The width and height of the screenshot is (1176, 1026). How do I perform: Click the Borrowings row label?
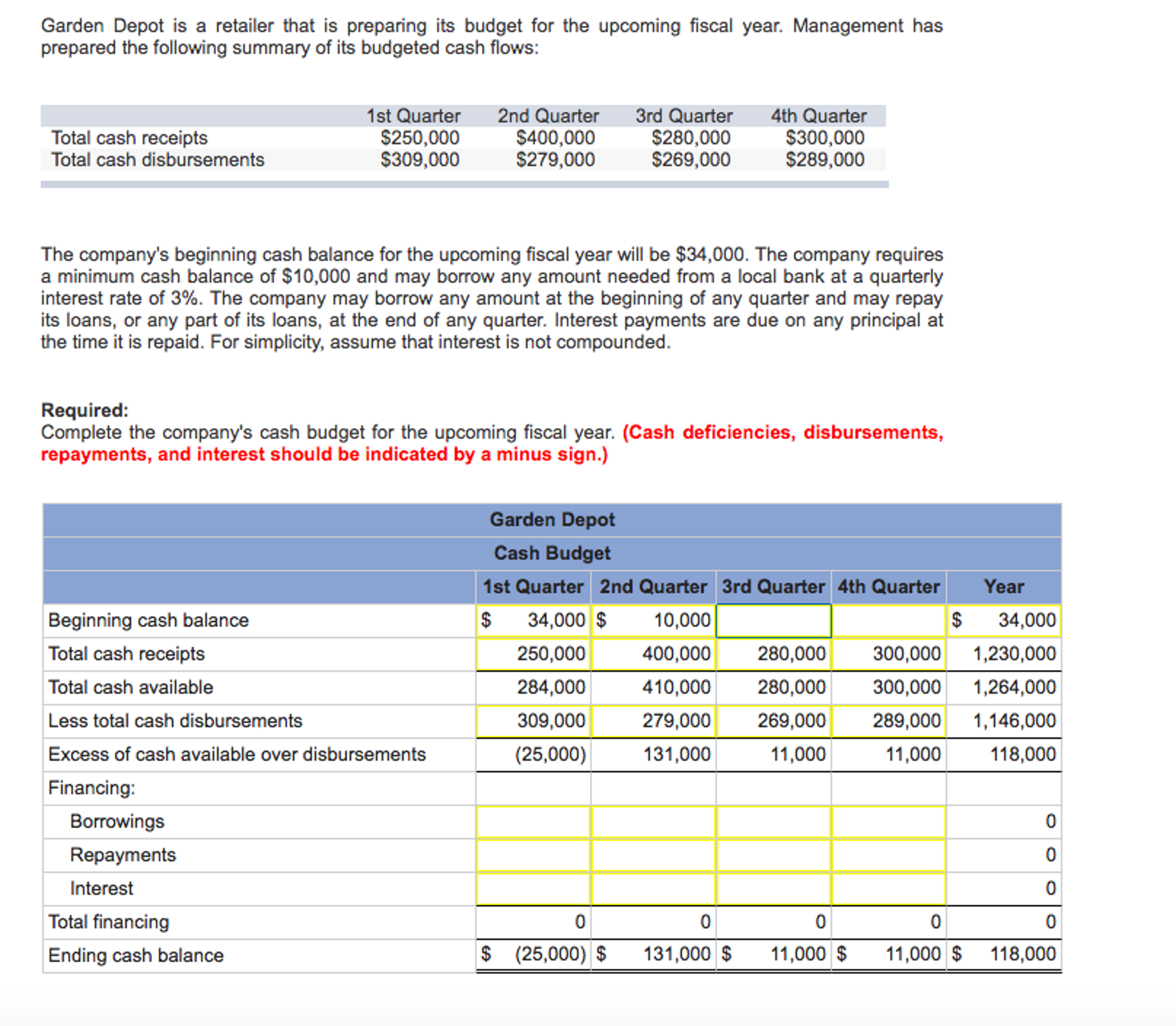(x=117, y=821)
